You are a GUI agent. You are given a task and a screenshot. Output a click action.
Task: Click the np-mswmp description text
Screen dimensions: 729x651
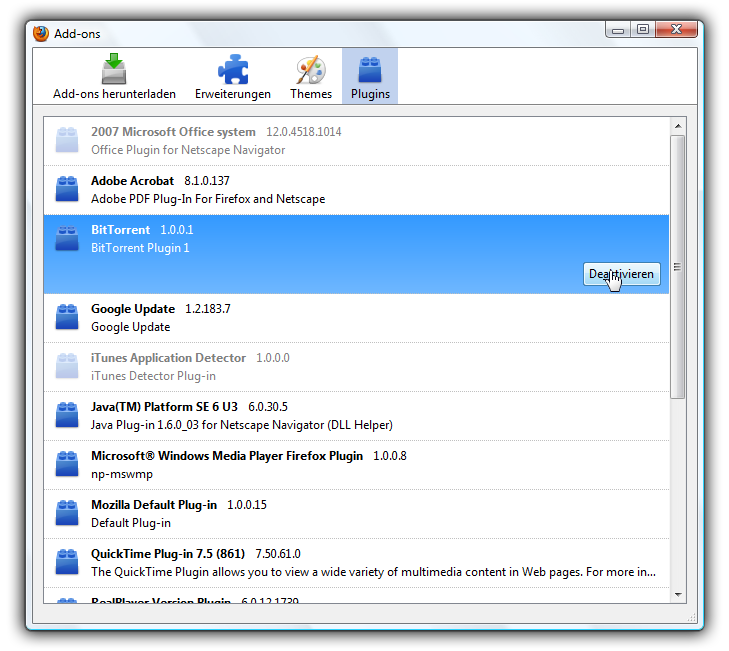click(122, 474)
